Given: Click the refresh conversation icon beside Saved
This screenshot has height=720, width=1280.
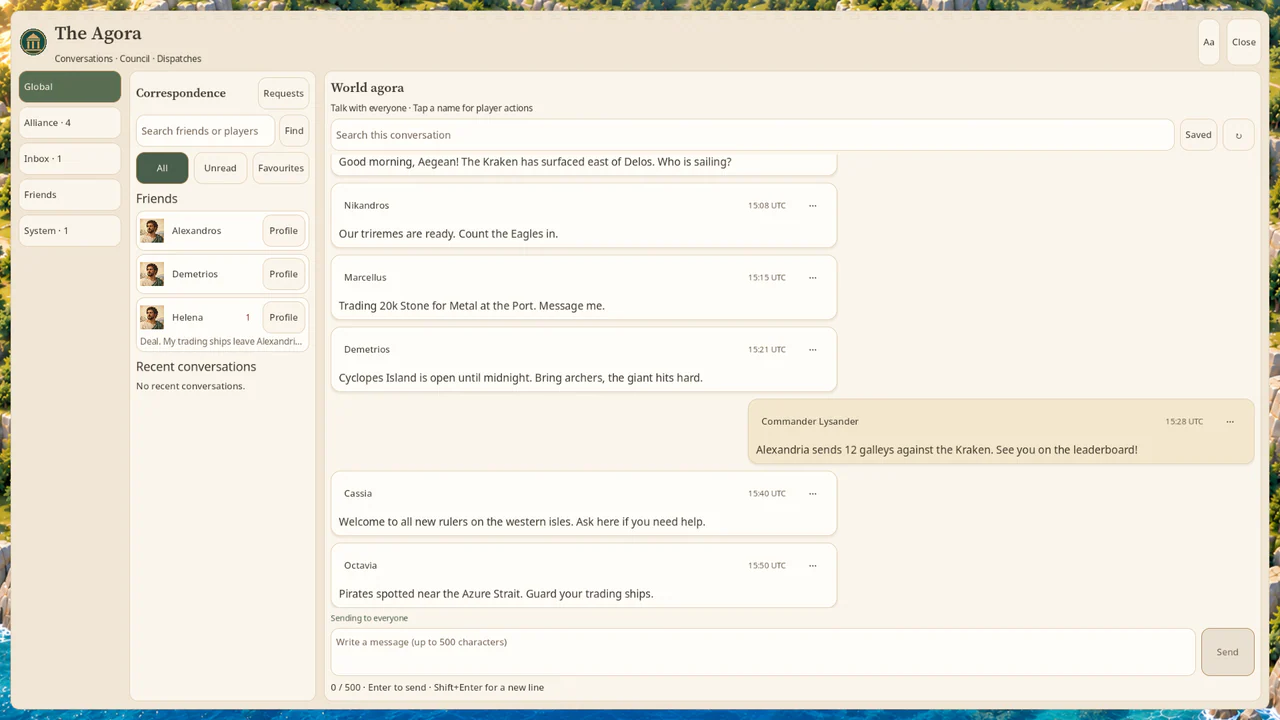Looking at the screenshot, I should (x=1238, y=135).
